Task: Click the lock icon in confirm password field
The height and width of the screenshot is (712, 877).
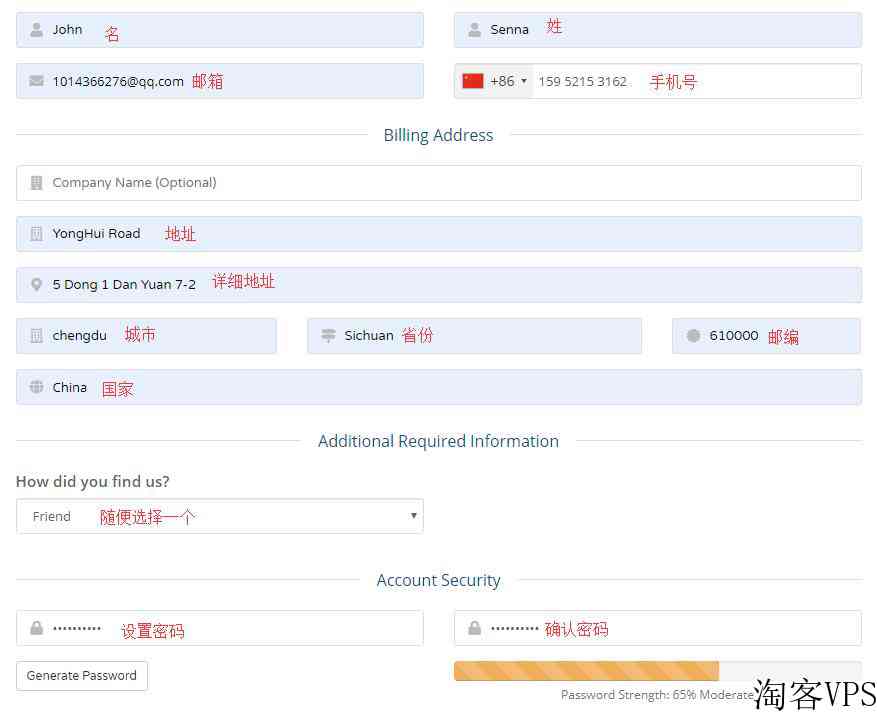Action: pos(474,628)
